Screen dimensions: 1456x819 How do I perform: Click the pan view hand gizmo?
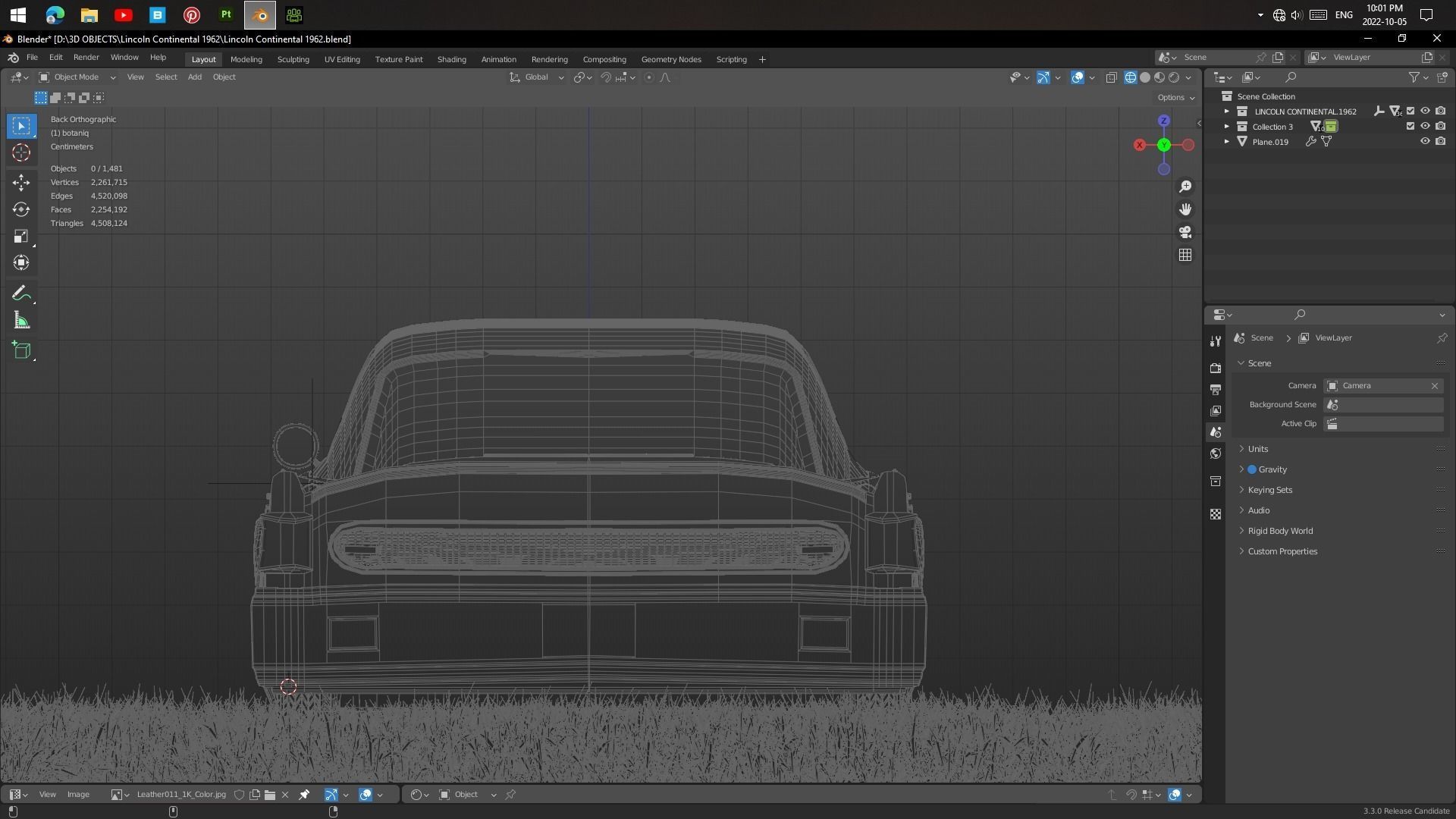pyautogui.click(x=1185, y=209)
